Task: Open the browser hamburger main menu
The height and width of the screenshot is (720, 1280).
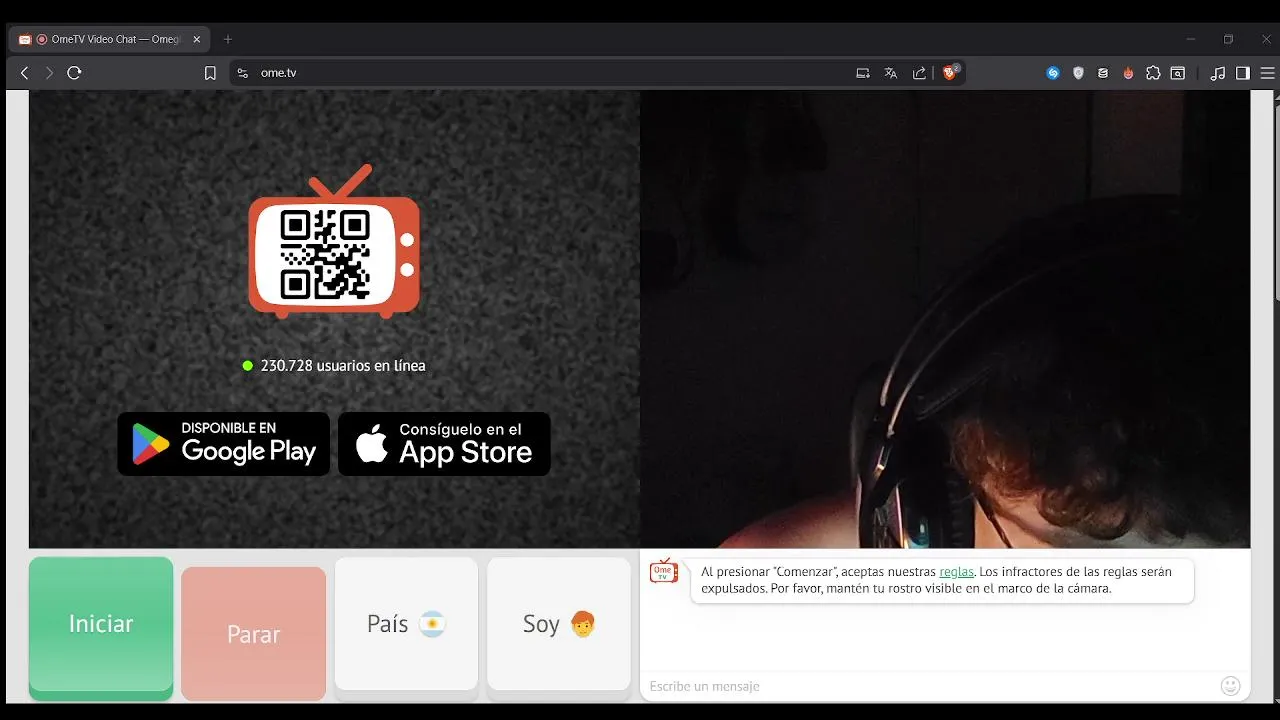Action: (1268, 73)
